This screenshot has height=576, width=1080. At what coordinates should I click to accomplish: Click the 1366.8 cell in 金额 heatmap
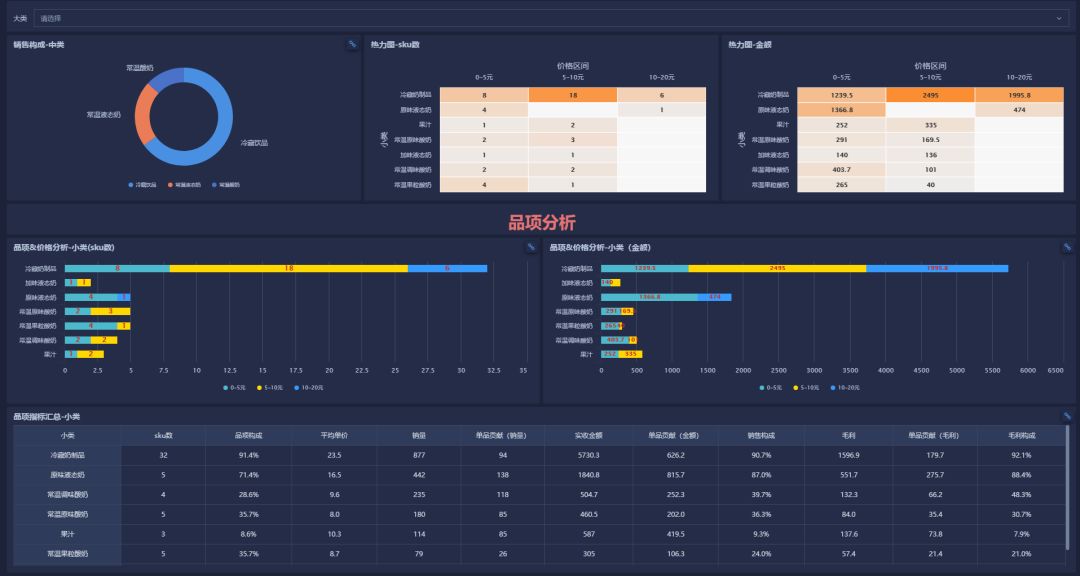pyautogui.click(x=842, y=110)
